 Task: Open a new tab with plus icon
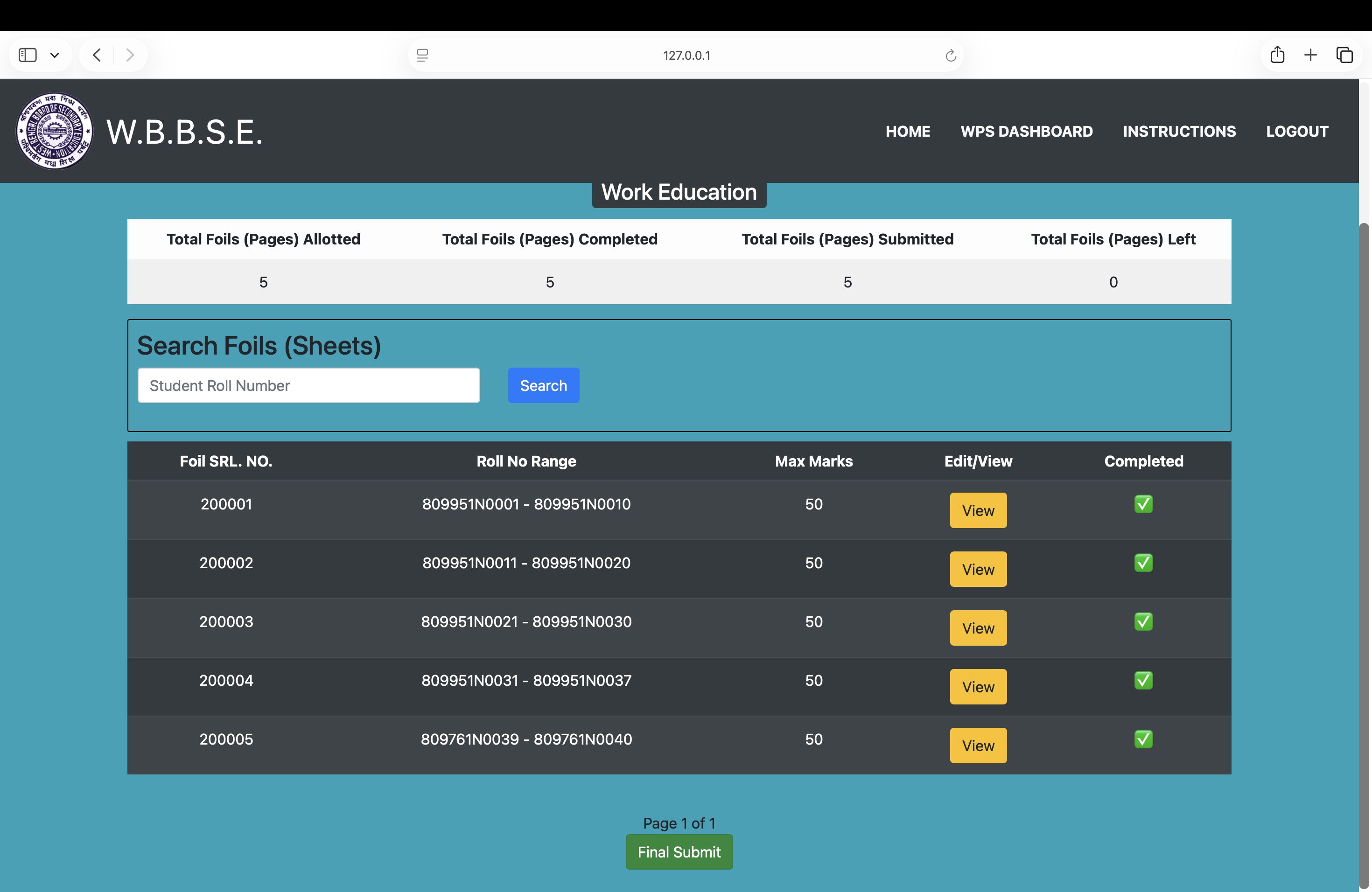tap(1310, 56)
